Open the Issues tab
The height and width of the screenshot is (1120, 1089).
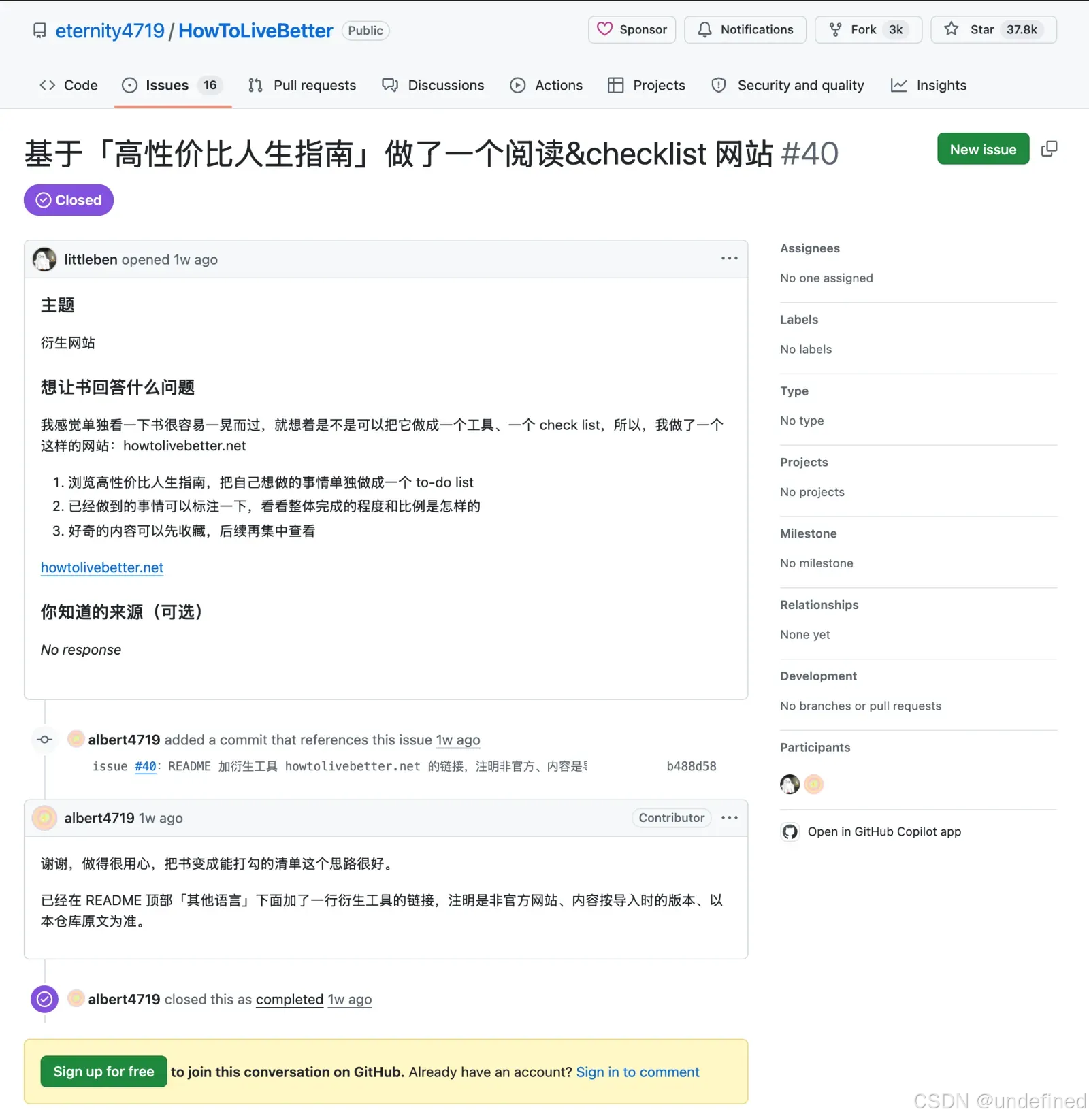point(173,86)
